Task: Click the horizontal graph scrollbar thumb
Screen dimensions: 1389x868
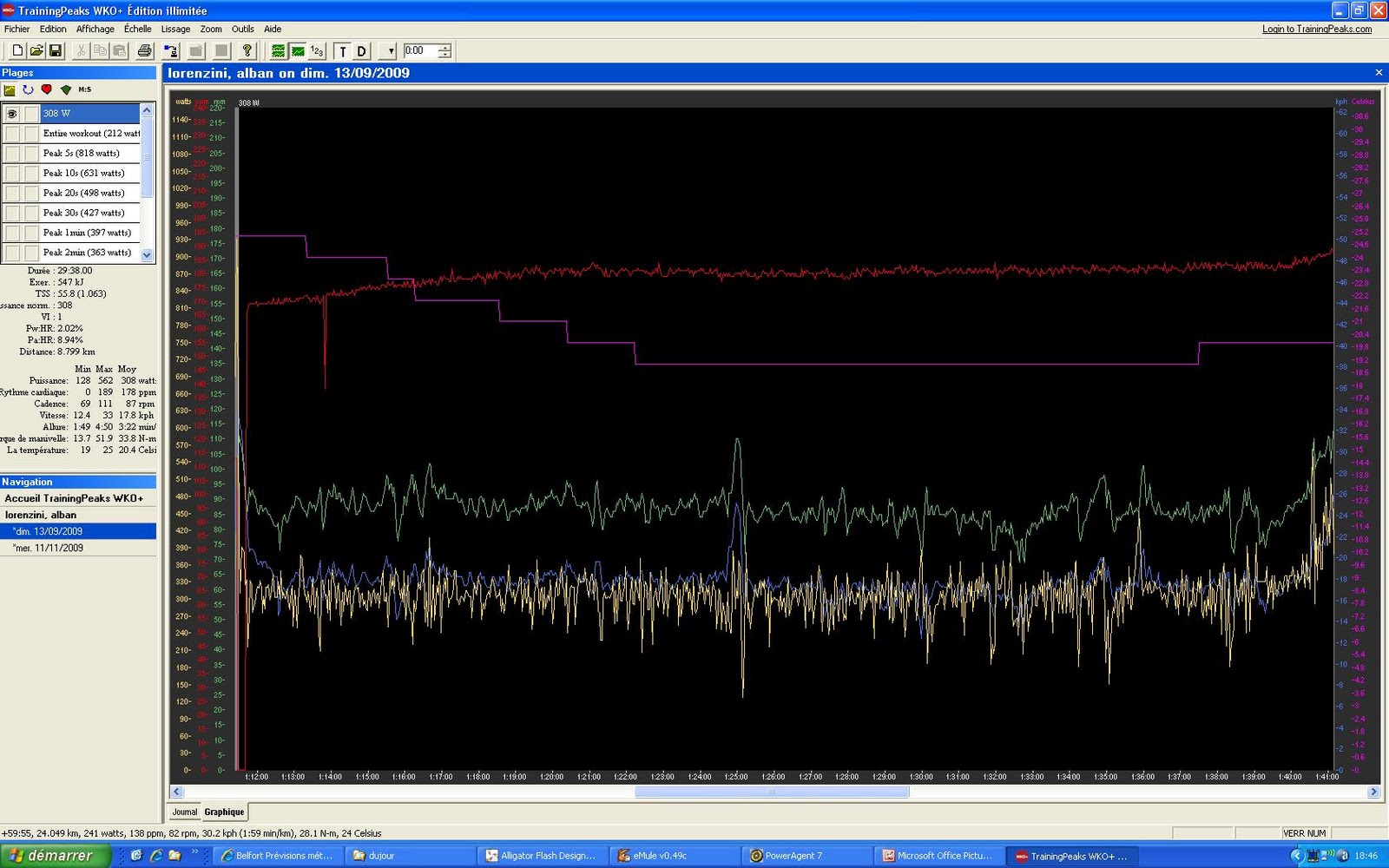Action: [772, 792]
